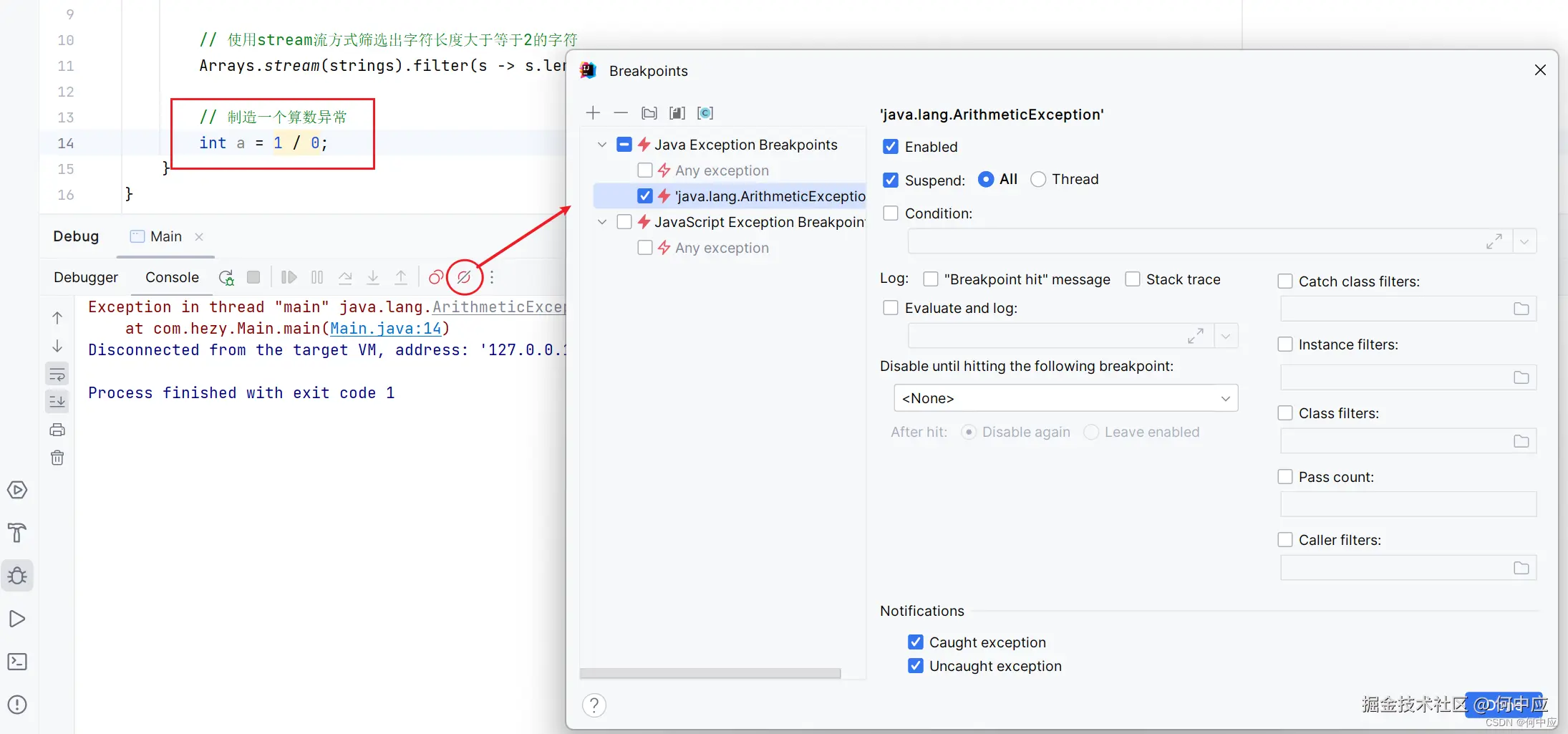Select the java.lang.ArithmeticException breakpoint row
This screenshot has width=1568, height=734.
pyautogui.click(x=730, y=196)
